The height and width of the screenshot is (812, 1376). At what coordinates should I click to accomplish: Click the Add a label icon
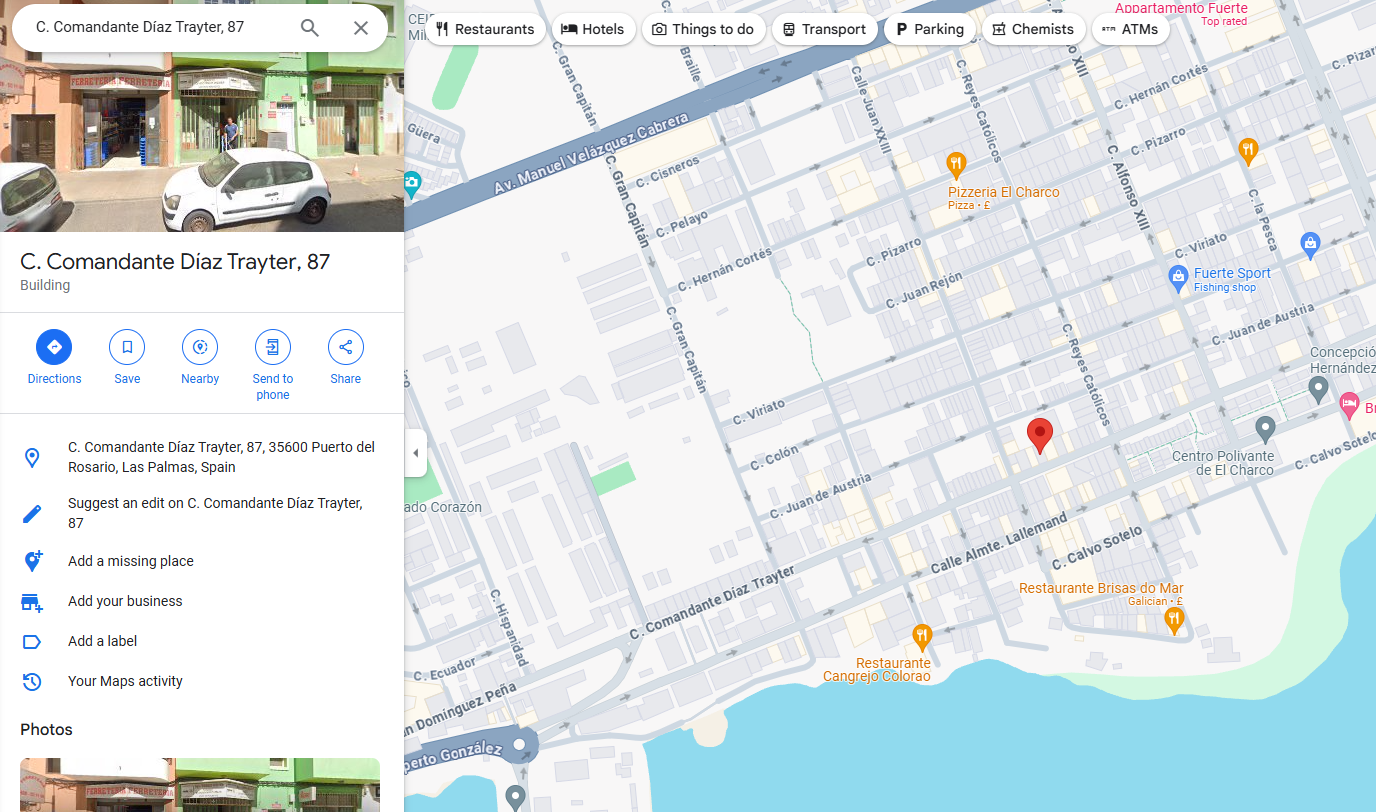(32, 642)
